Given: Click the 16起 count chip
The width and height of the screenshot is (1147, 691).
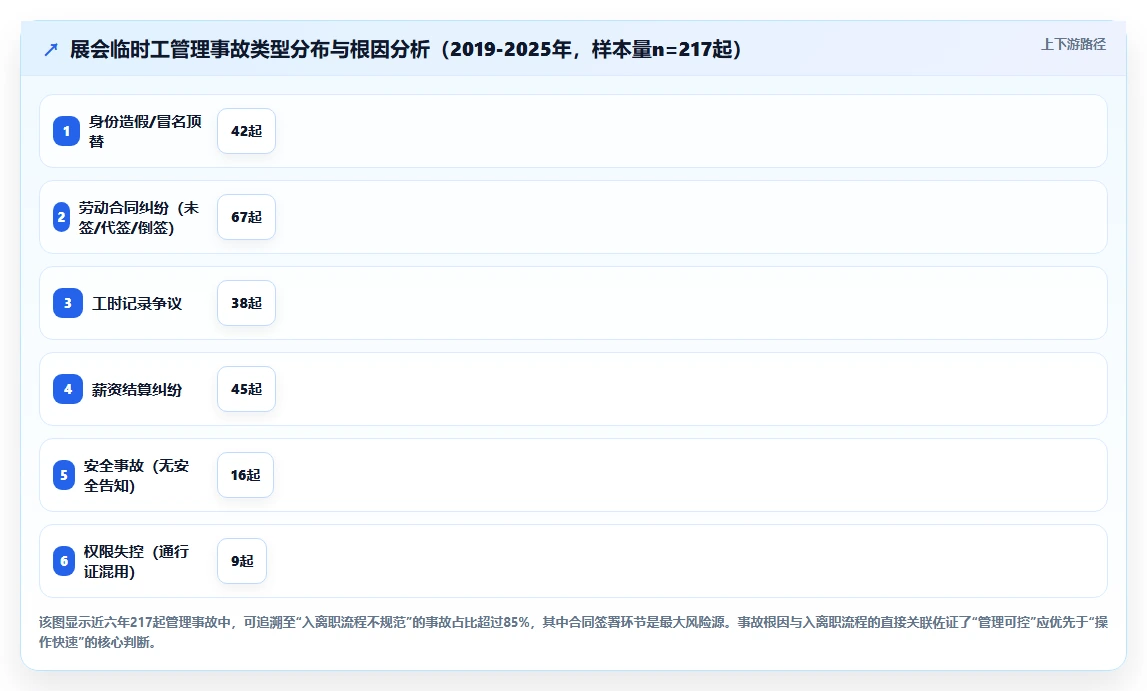Looking at the screenshot, I should [x=245, y=475].
